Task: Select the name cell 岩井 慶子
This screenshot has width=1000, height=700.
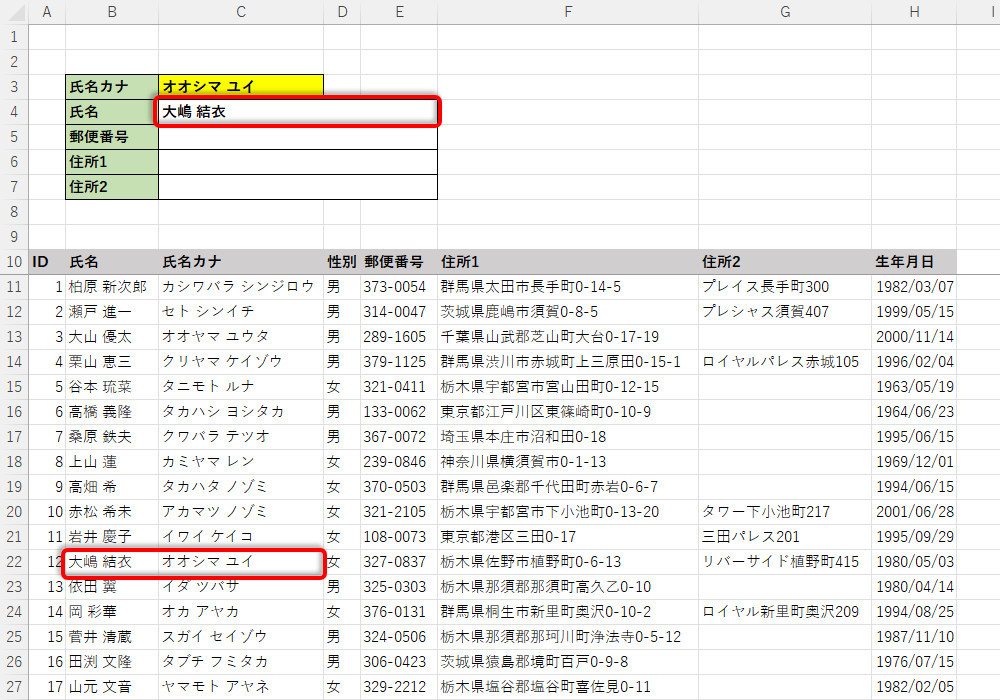Action: 112,537
